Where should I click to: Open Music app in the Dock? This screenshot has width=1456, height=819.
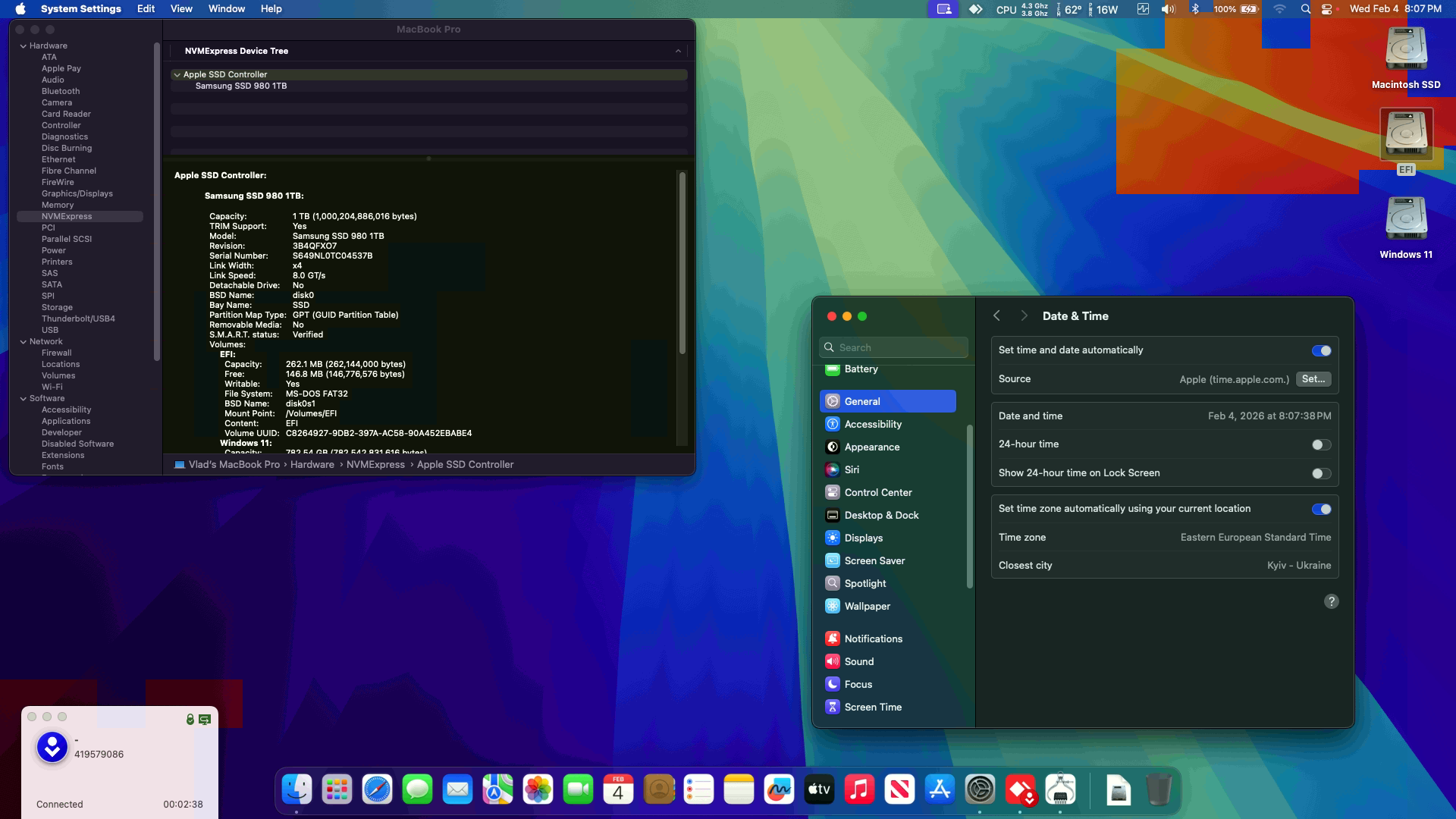859,789
